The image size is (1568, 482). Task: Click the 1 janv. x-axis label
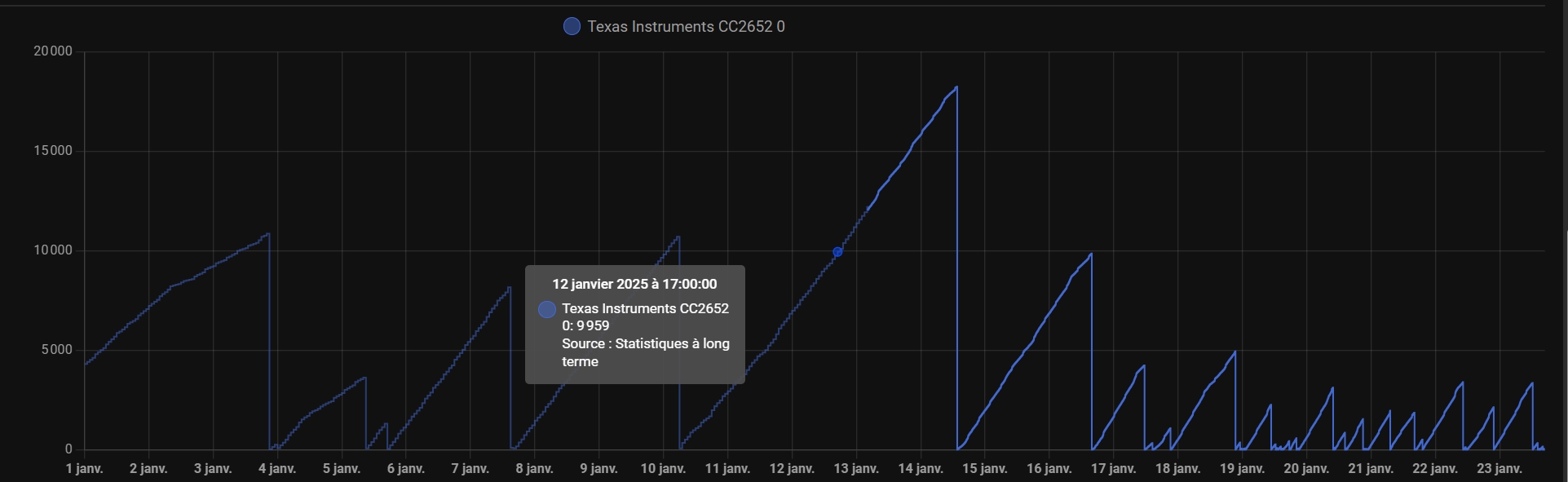(x=85, y=469)
